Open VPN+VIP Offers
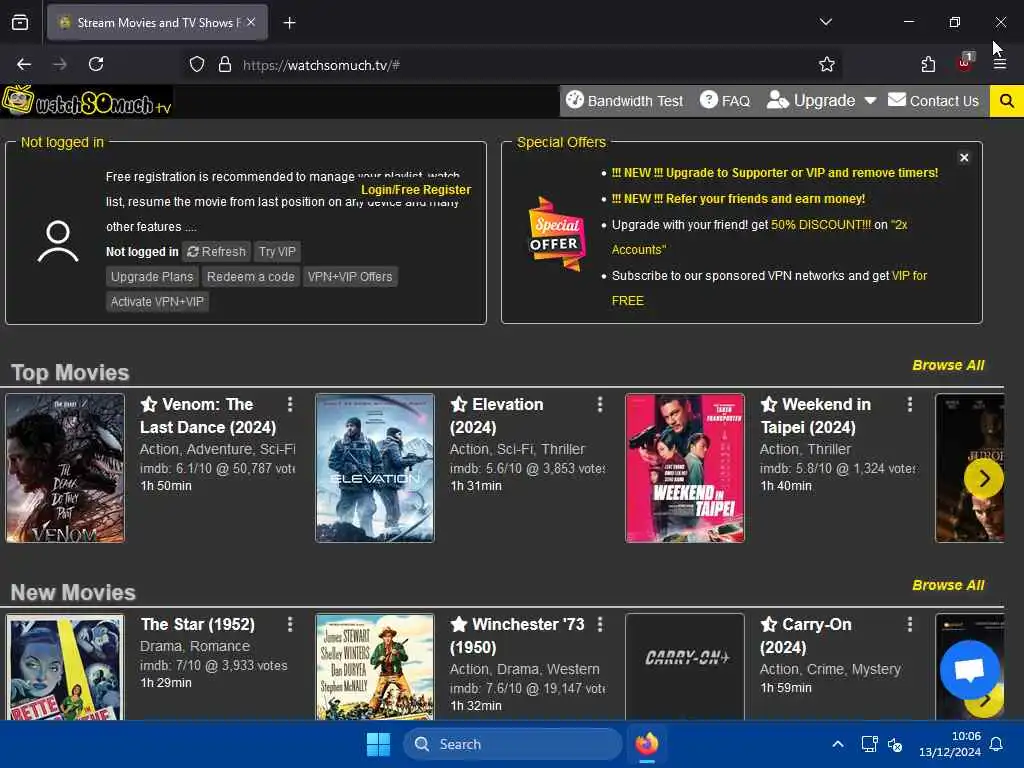The height and width of the screenshot is (768, 1024). click(x=350, y=277)
